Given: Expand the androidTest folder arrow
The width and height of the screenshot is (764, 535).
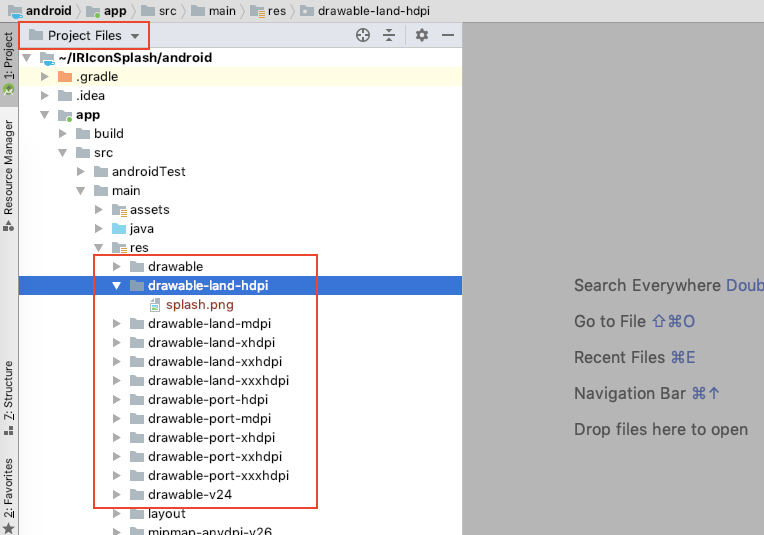Looking at the screenshot, I should click(x=81, y=172).
